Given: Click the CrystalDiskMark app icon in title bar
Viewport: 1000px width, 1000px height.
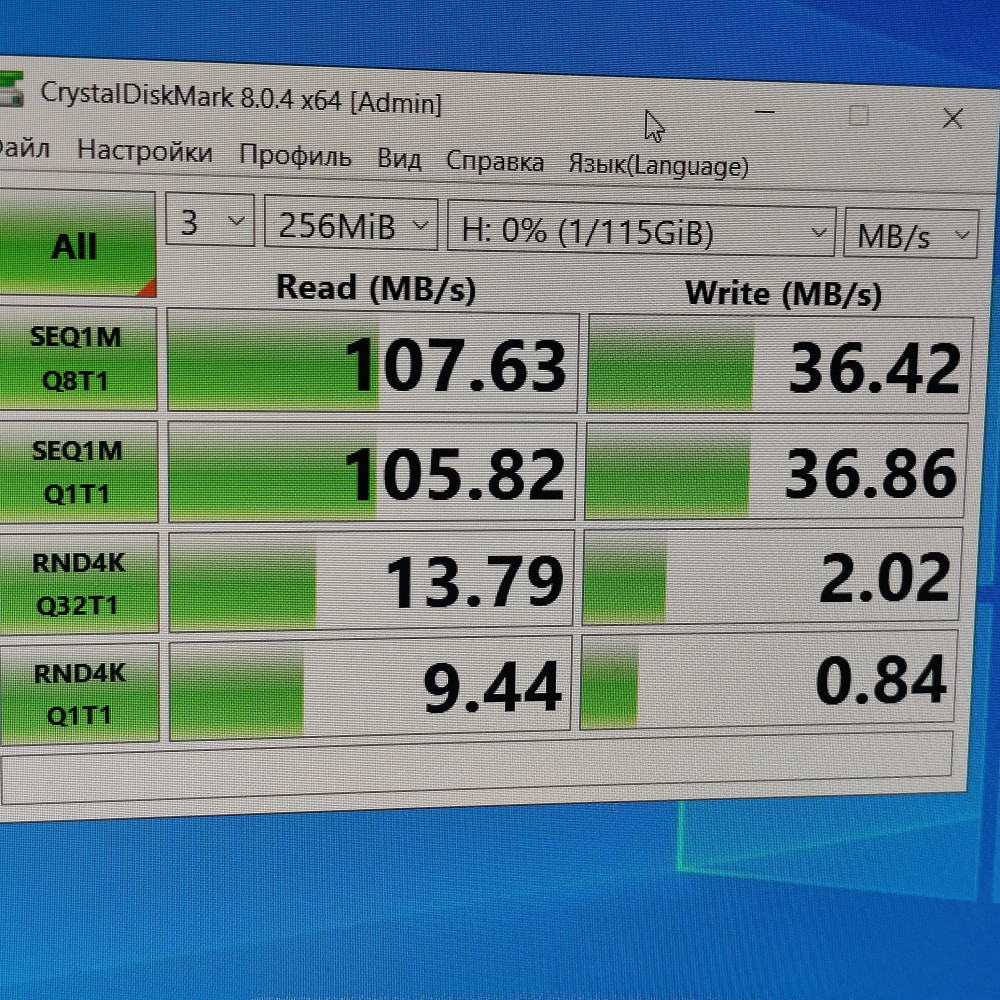Looking at the screenshot, I should 10,89.
